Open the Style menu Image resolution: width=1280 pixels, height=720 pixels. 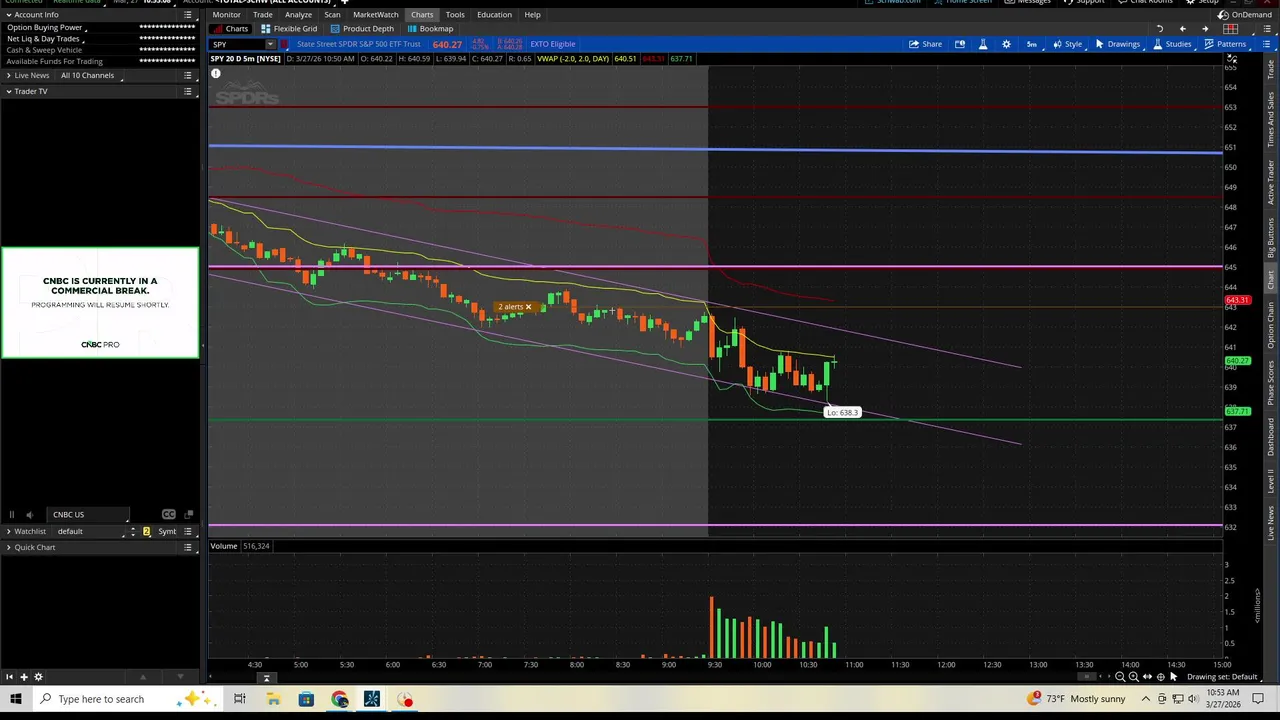[x=1067, y=44]
